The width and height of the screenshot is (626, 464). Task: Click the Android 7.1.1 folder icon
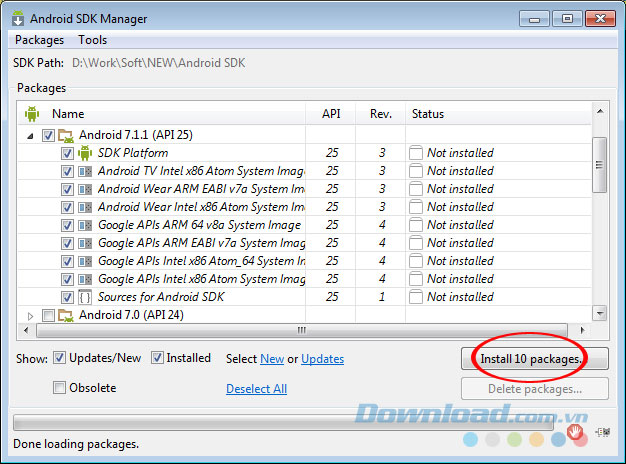66,135
